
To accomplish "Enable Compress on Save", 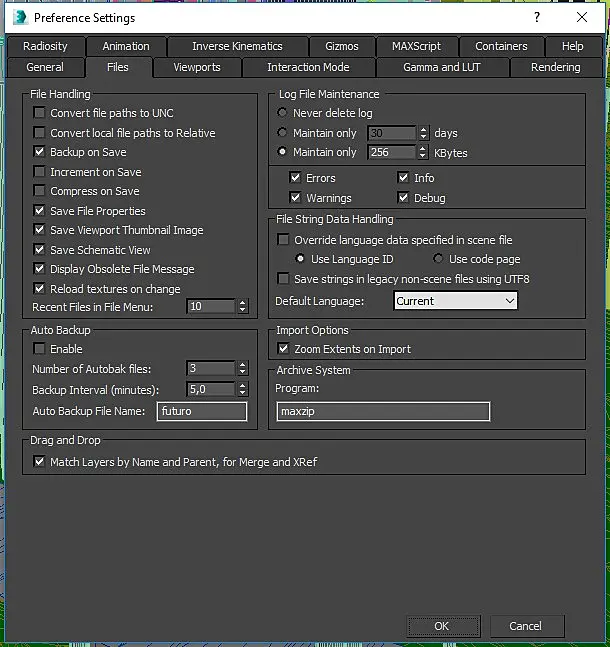I will 40,191.
